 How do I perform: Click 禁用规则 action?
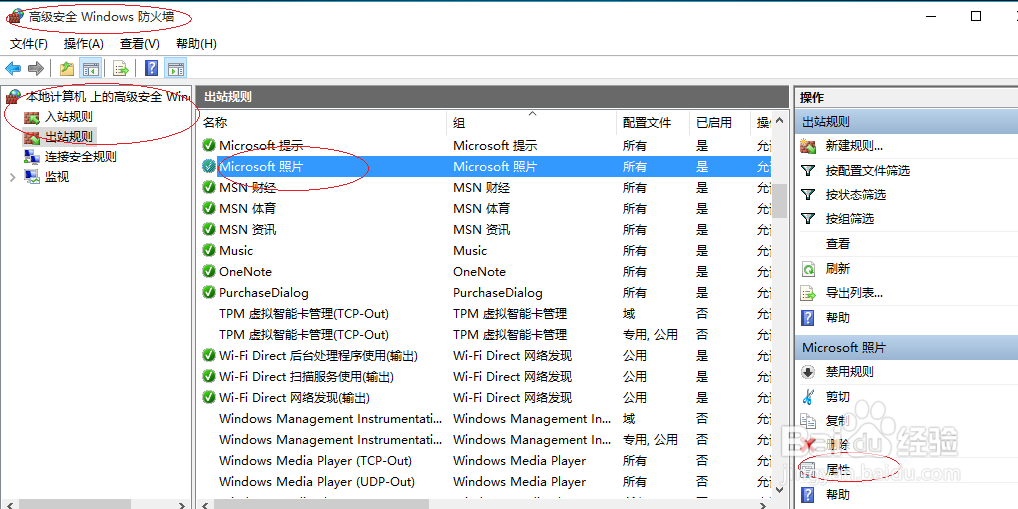click(849, 372)
